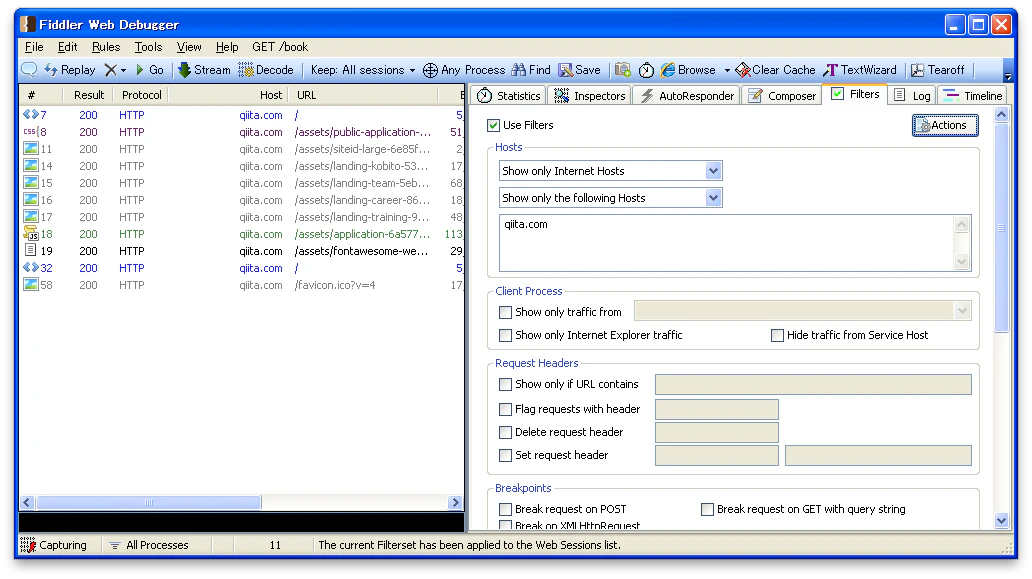The height and width of the screenshot is (579, 1032).
Task: Expand the toolbar overflow chevron
Action: (x=1008, y=72)
